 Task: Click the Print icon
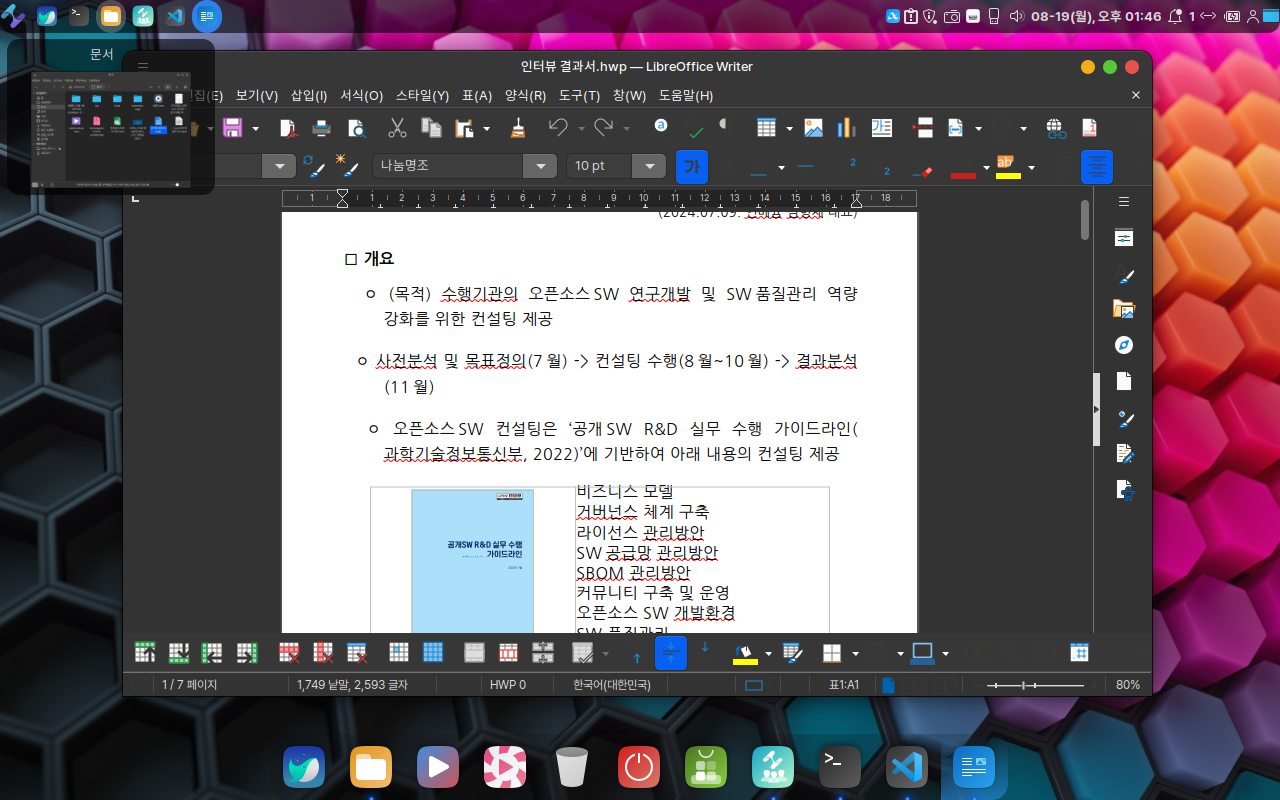click(x=321, y=127)
